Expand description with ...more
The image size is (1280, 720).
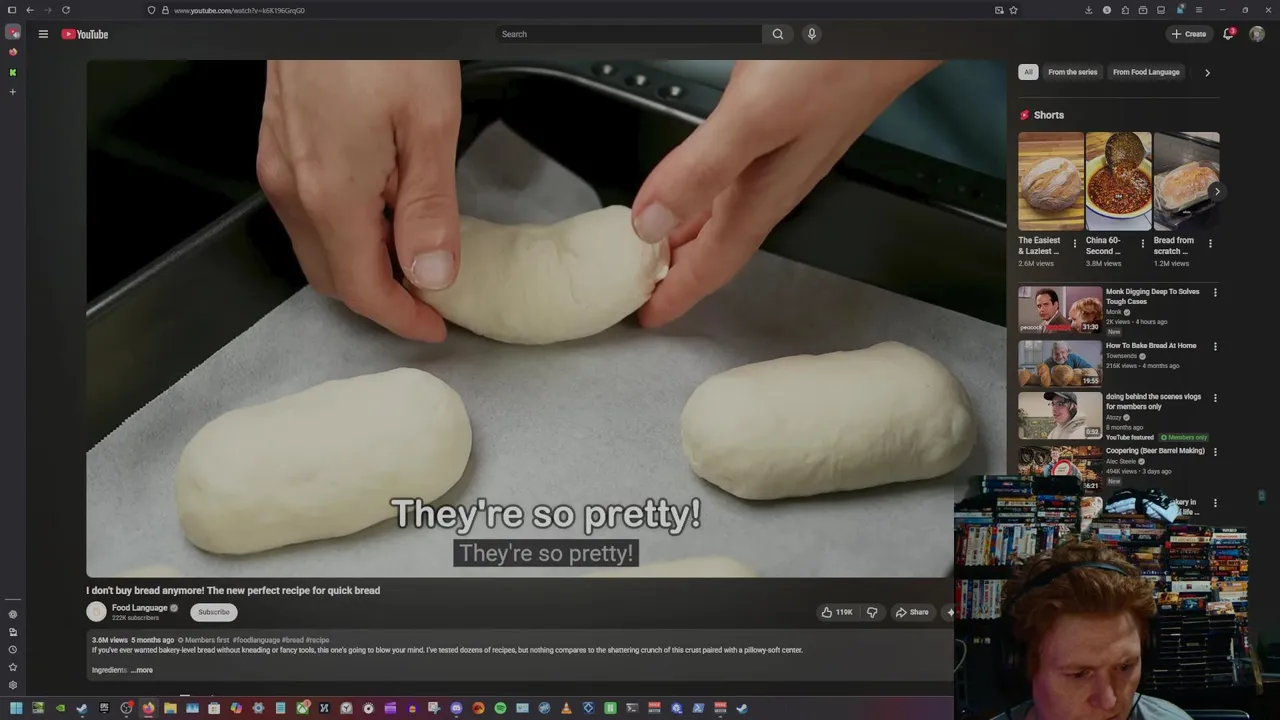pos(141,670)
